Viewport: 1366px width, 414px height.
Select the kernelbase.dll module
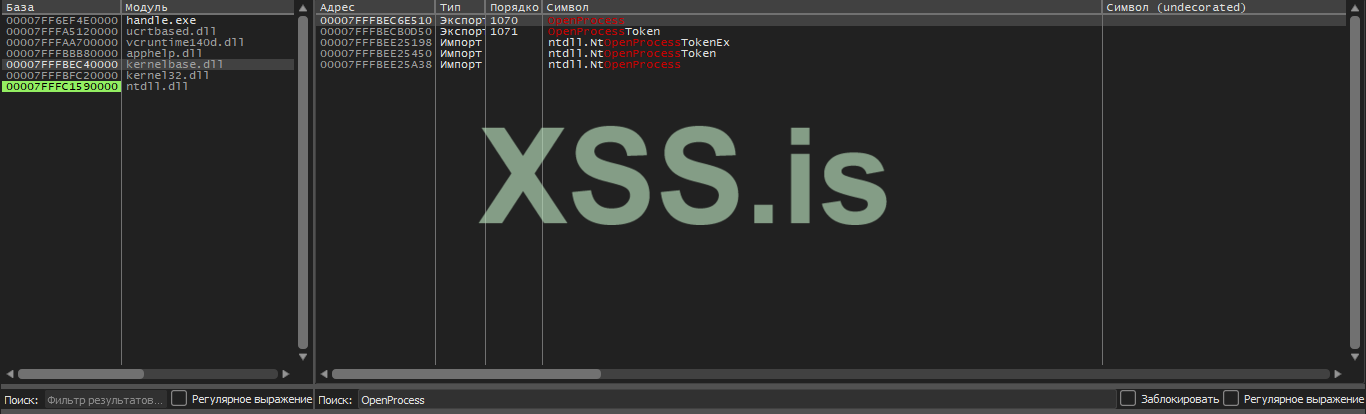(x=175, y=64)
